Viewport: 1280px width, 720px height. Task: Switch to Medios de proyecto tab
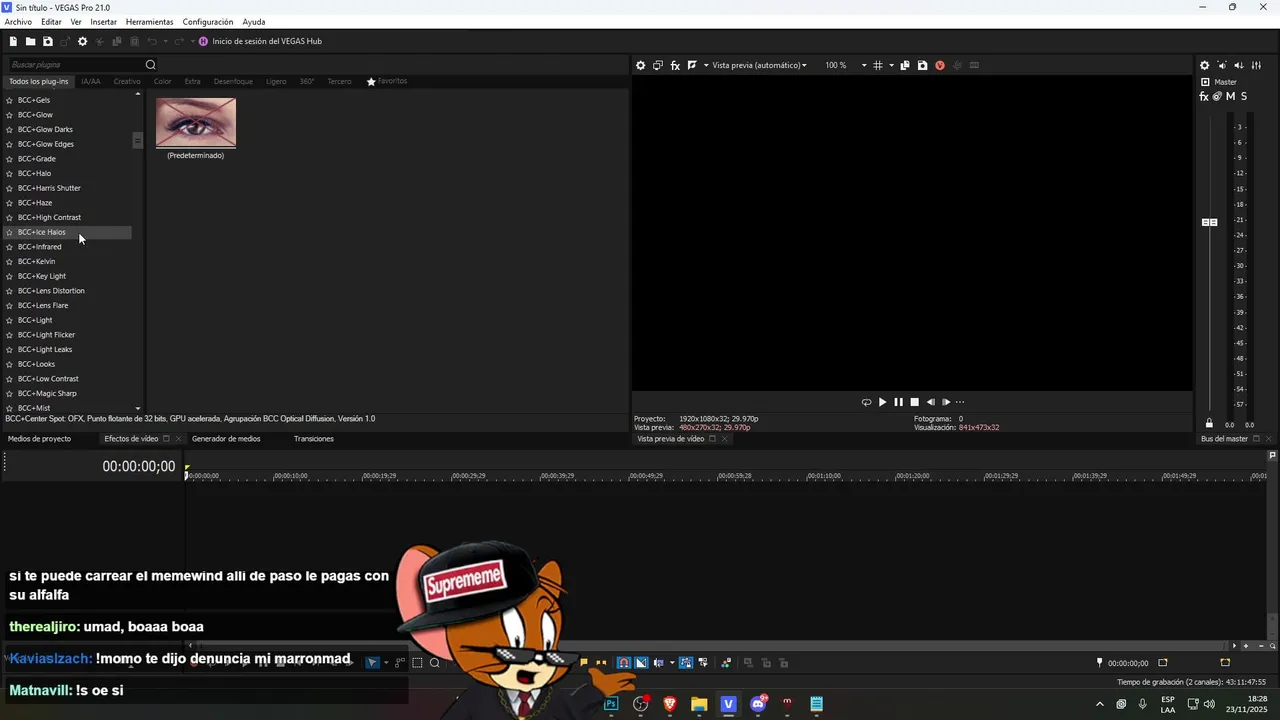click(x=39, y=439)
